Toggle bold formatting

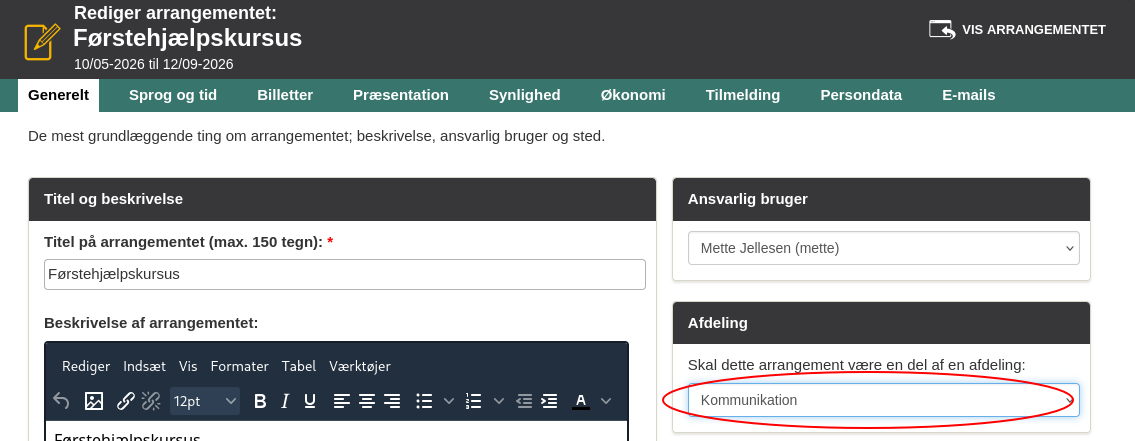[x=260, y=401]
